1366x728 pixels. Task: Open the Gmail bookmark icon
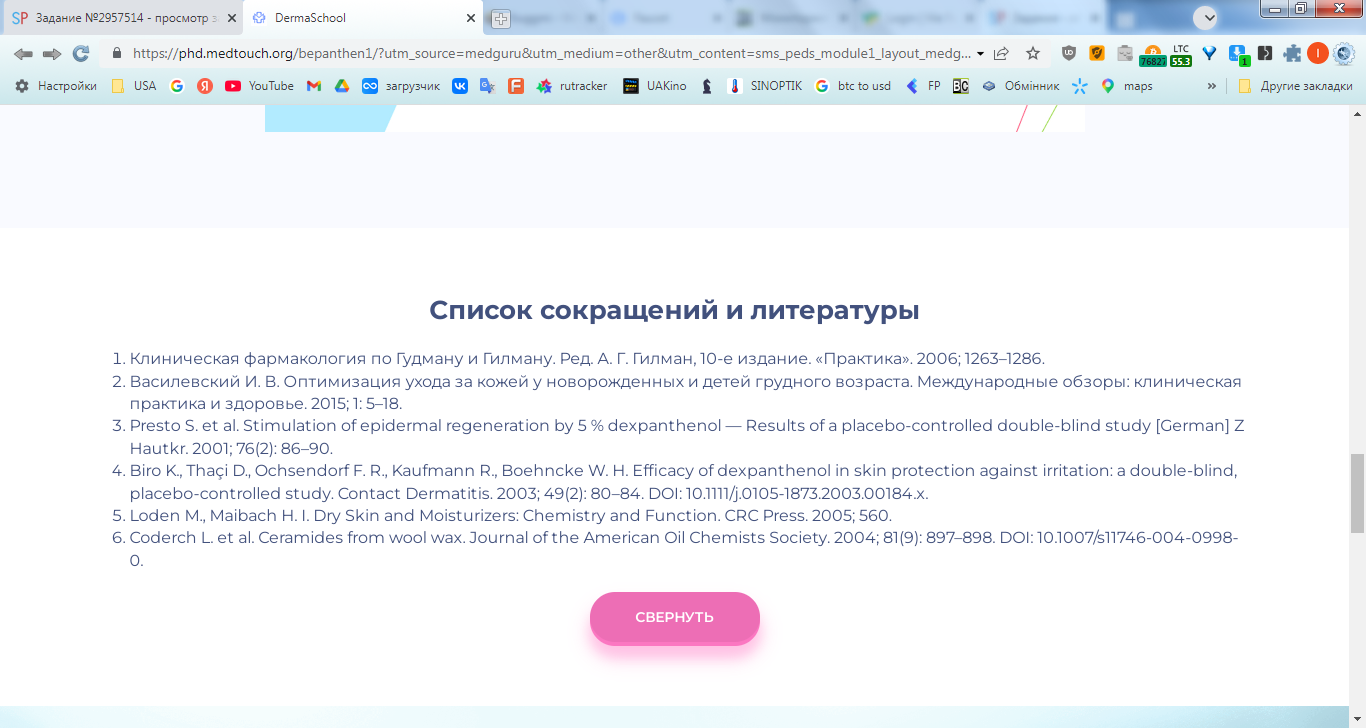pyautogui.click(x=314, y=86)
